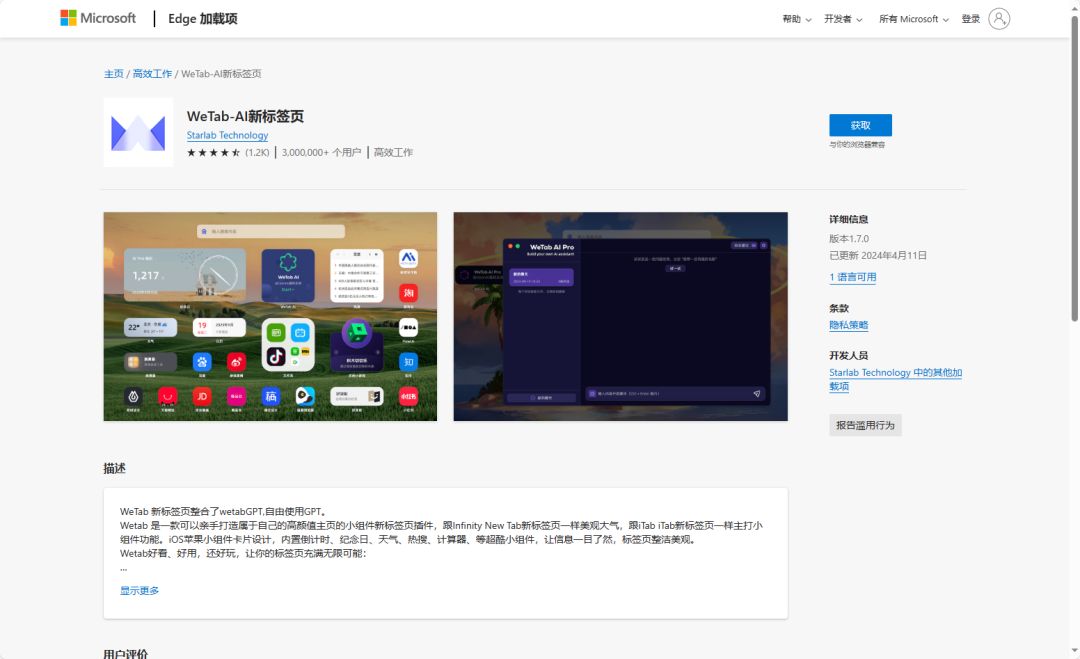Click the 报告滥用行为 button
The width and height of the screenshot is (1080, 659).
coord(865,425)
